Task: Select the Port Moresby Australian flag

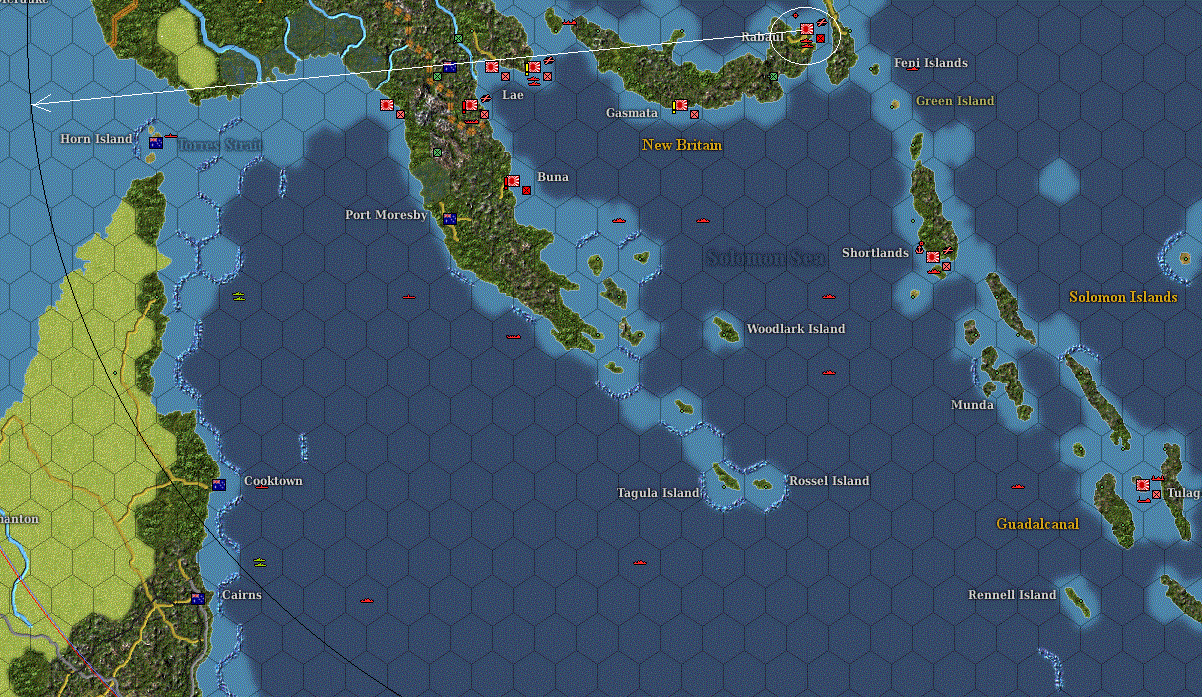Action: [450, 219]
